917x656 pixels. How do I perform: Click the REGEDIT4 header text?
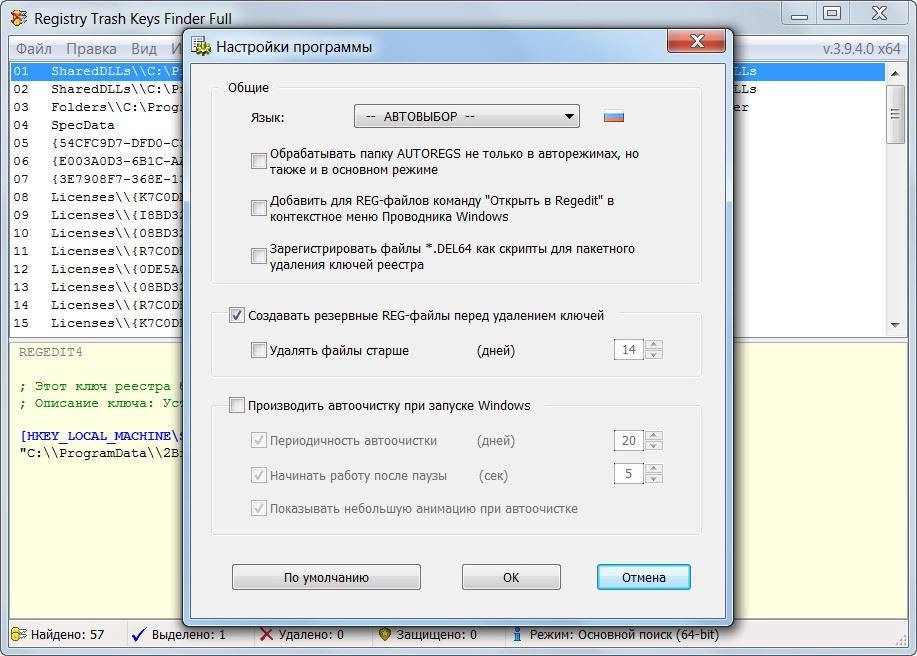click(50, 353)
